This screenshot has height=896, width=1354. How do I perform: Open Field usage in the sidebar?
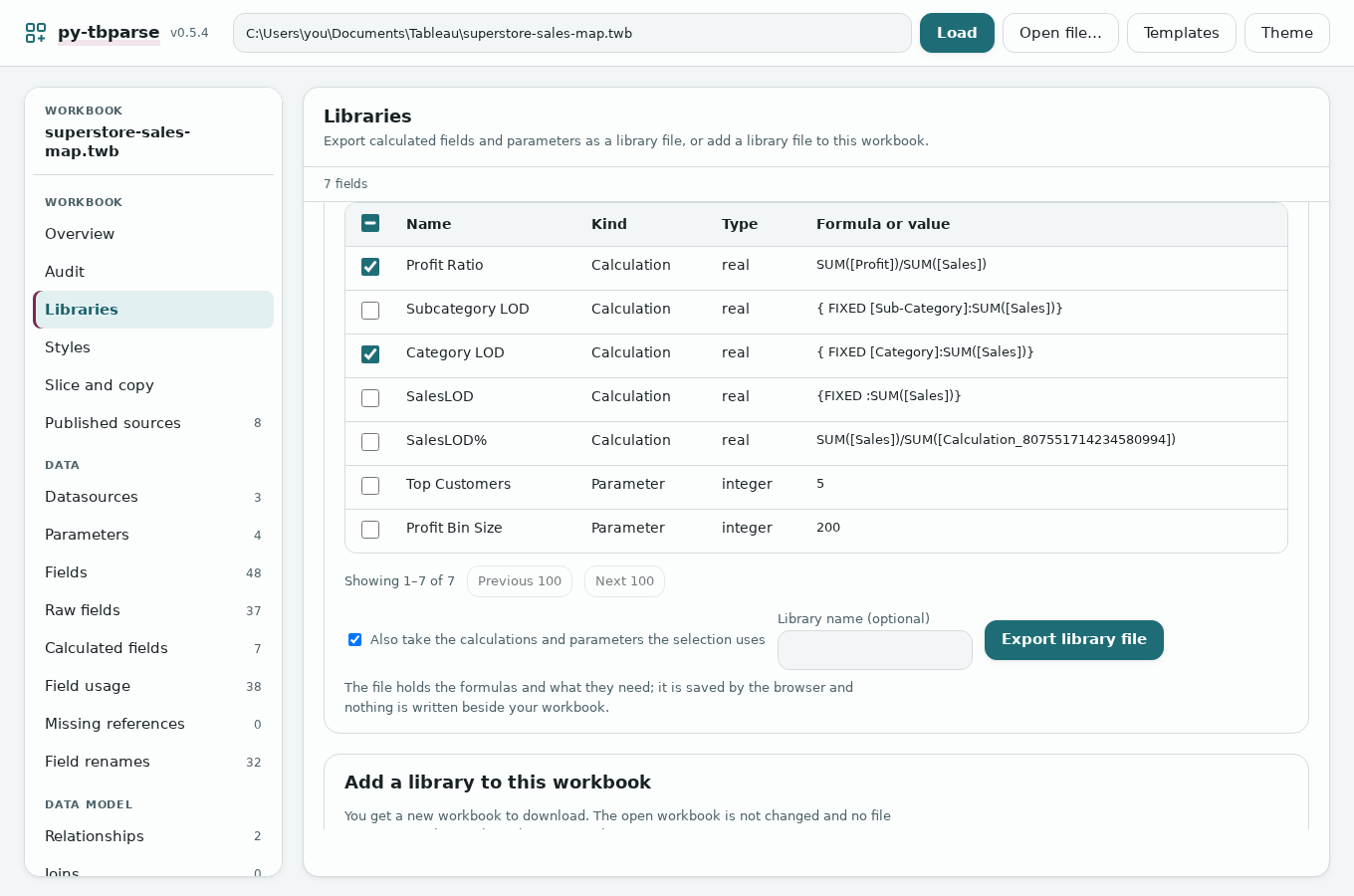153,686
